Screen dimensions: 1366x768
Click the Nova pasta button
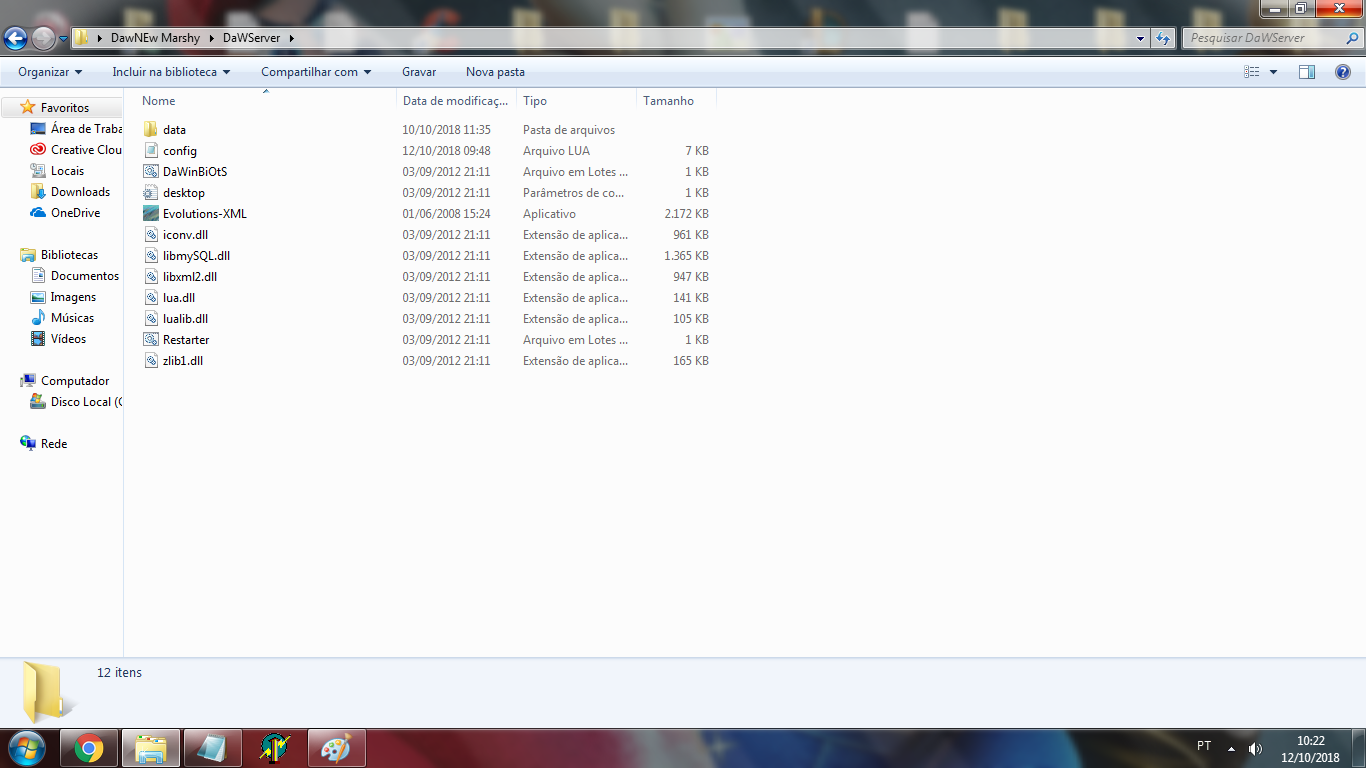pyautogui.click(x=495, y=72)
